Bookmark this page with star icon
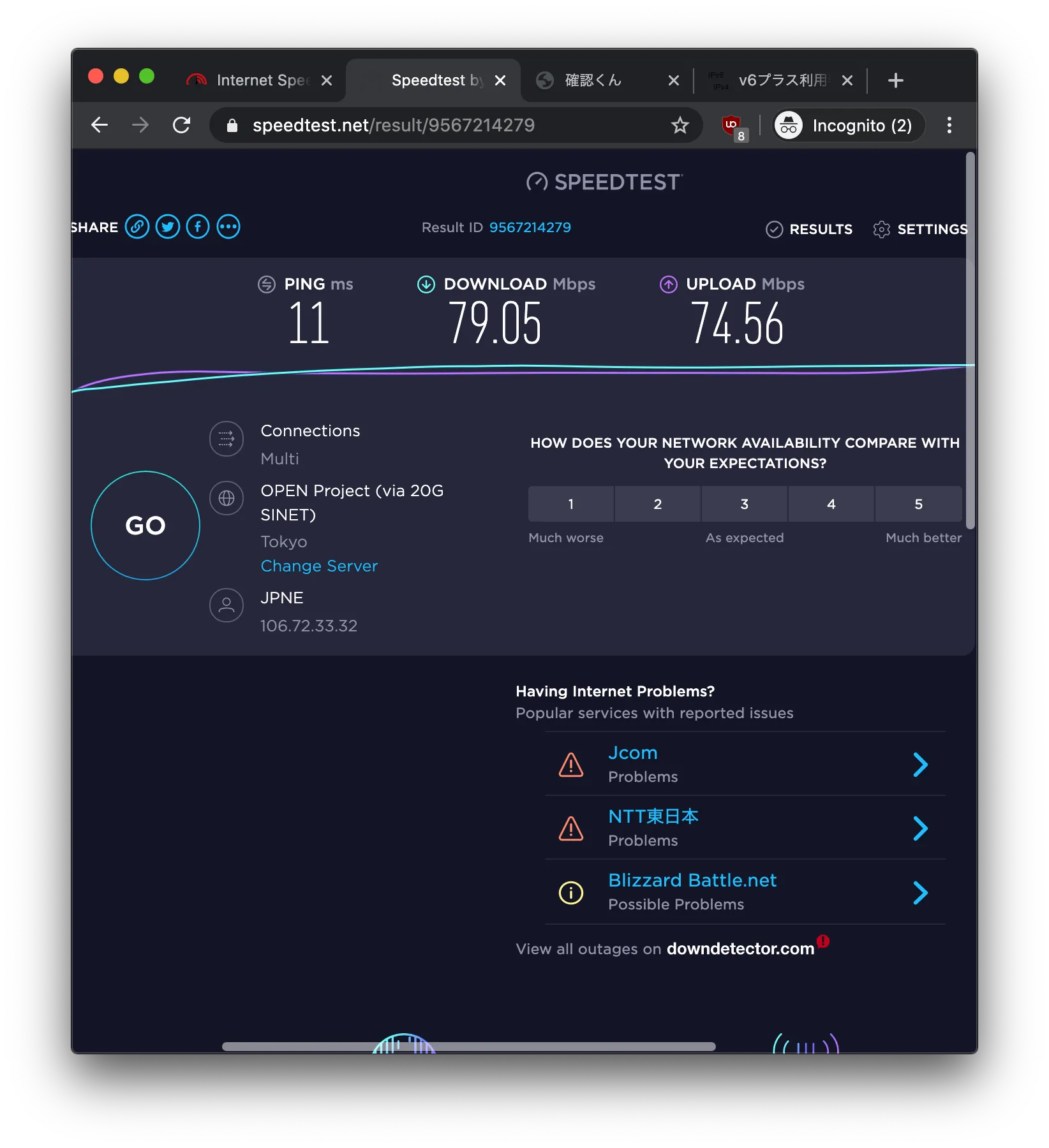 [680, 126]
